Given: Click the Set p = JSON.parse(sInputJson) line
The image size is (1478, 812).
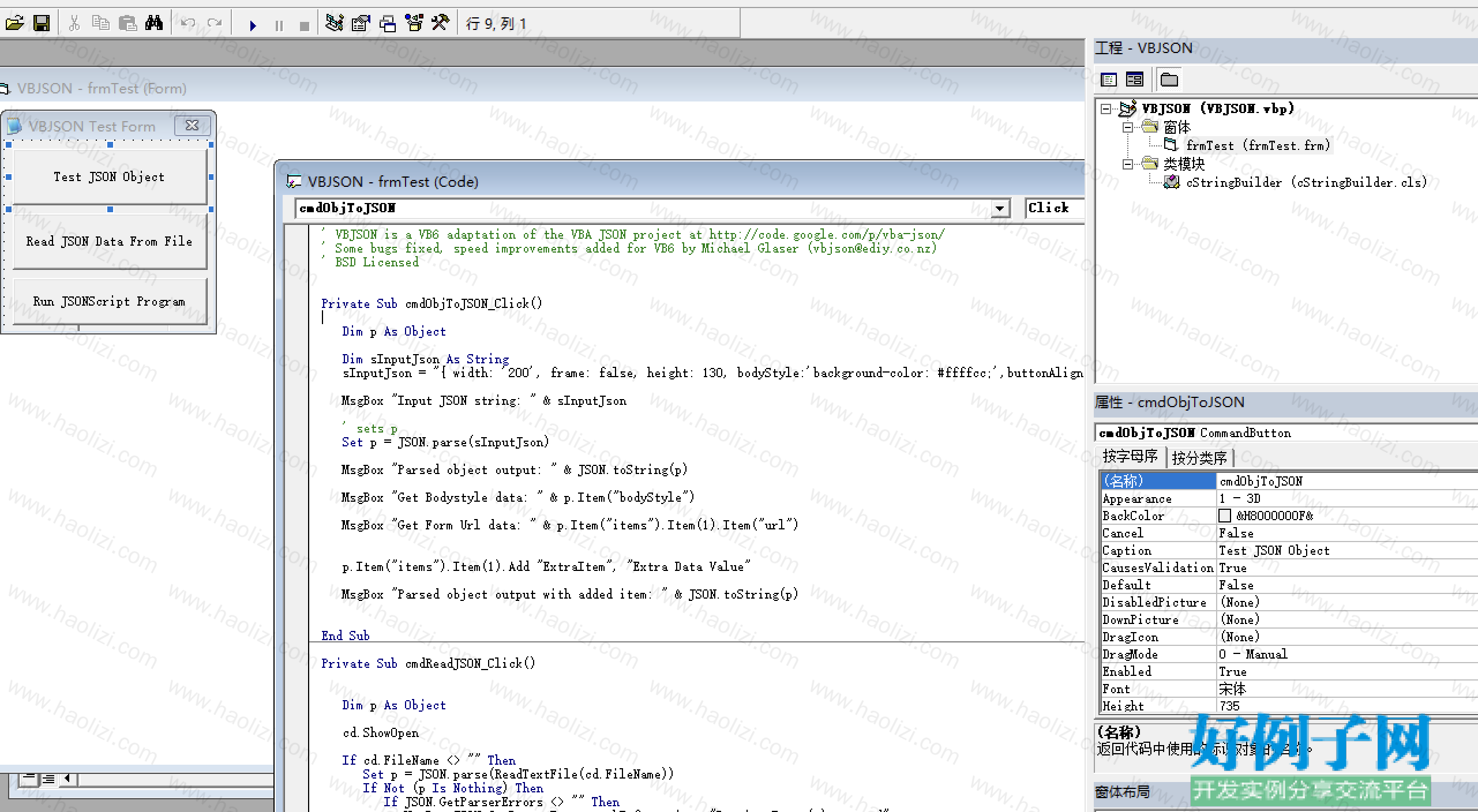Looking at the screenshot, I should click(x=445, y=442).
